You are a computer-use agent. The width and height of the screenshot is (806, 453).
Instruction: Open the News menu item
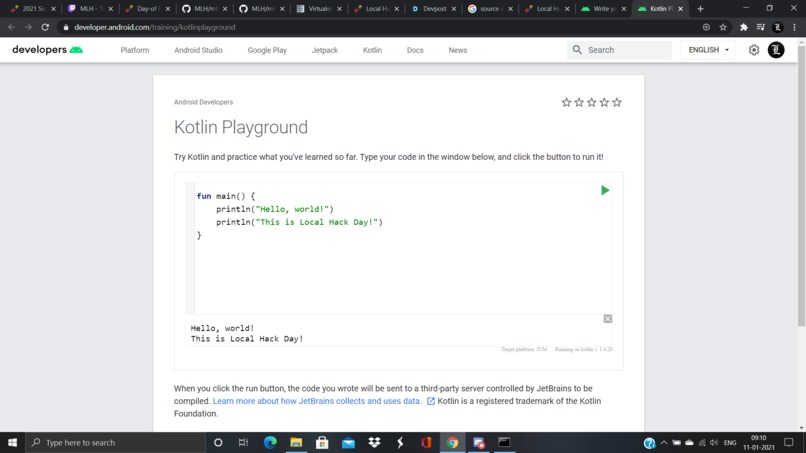(457, 50)
